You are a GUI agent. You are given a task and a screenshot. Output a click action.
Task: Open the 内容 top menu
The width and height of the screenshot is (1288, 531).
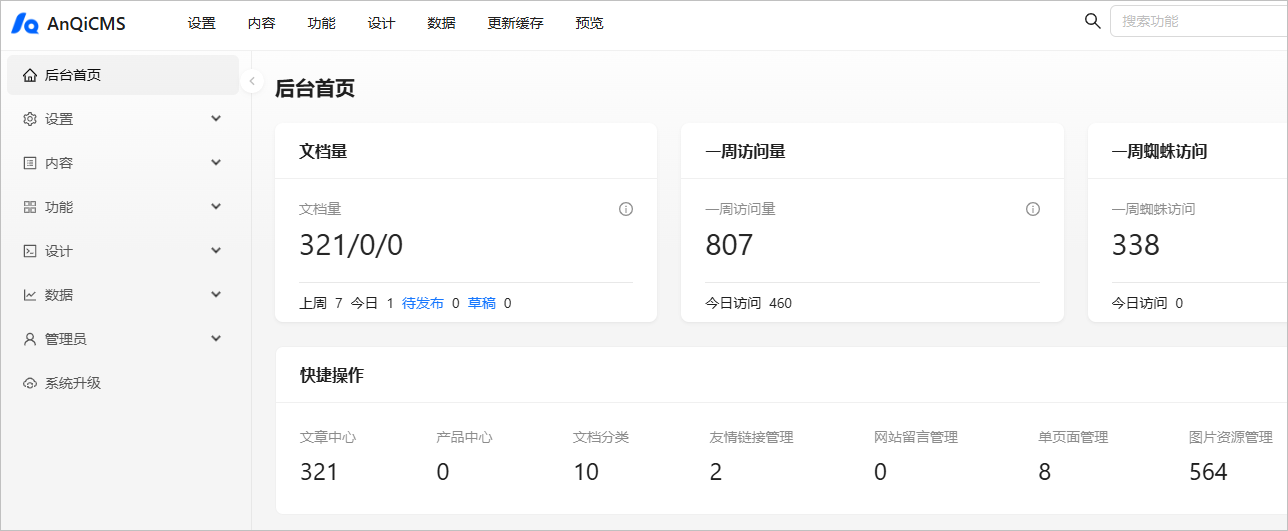click(x=261, y=23)
